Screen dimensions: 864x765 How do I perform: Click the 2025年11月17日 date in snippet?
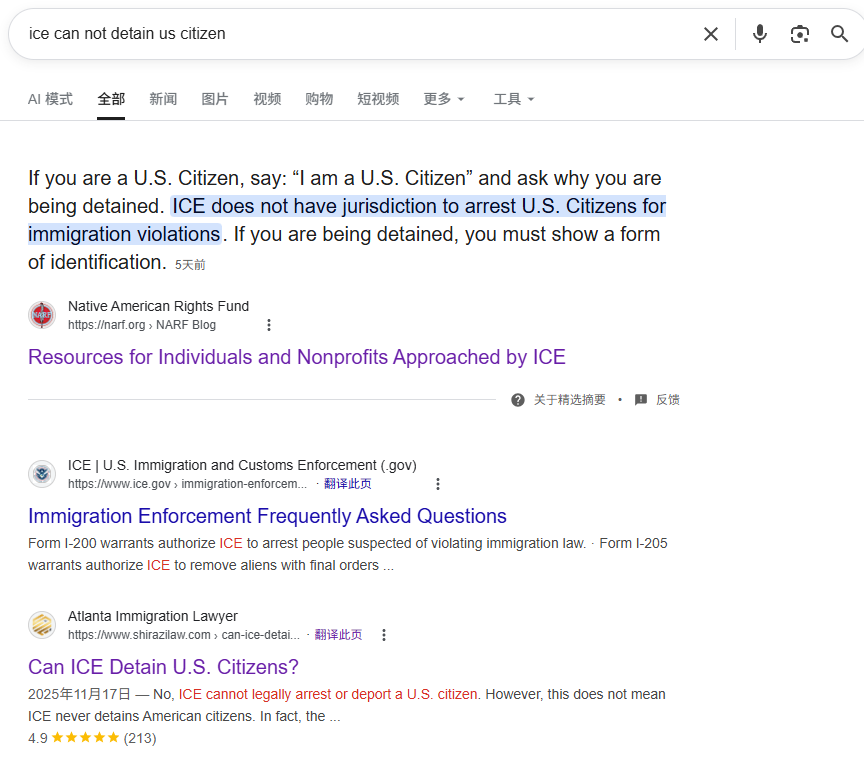point(80,694)
